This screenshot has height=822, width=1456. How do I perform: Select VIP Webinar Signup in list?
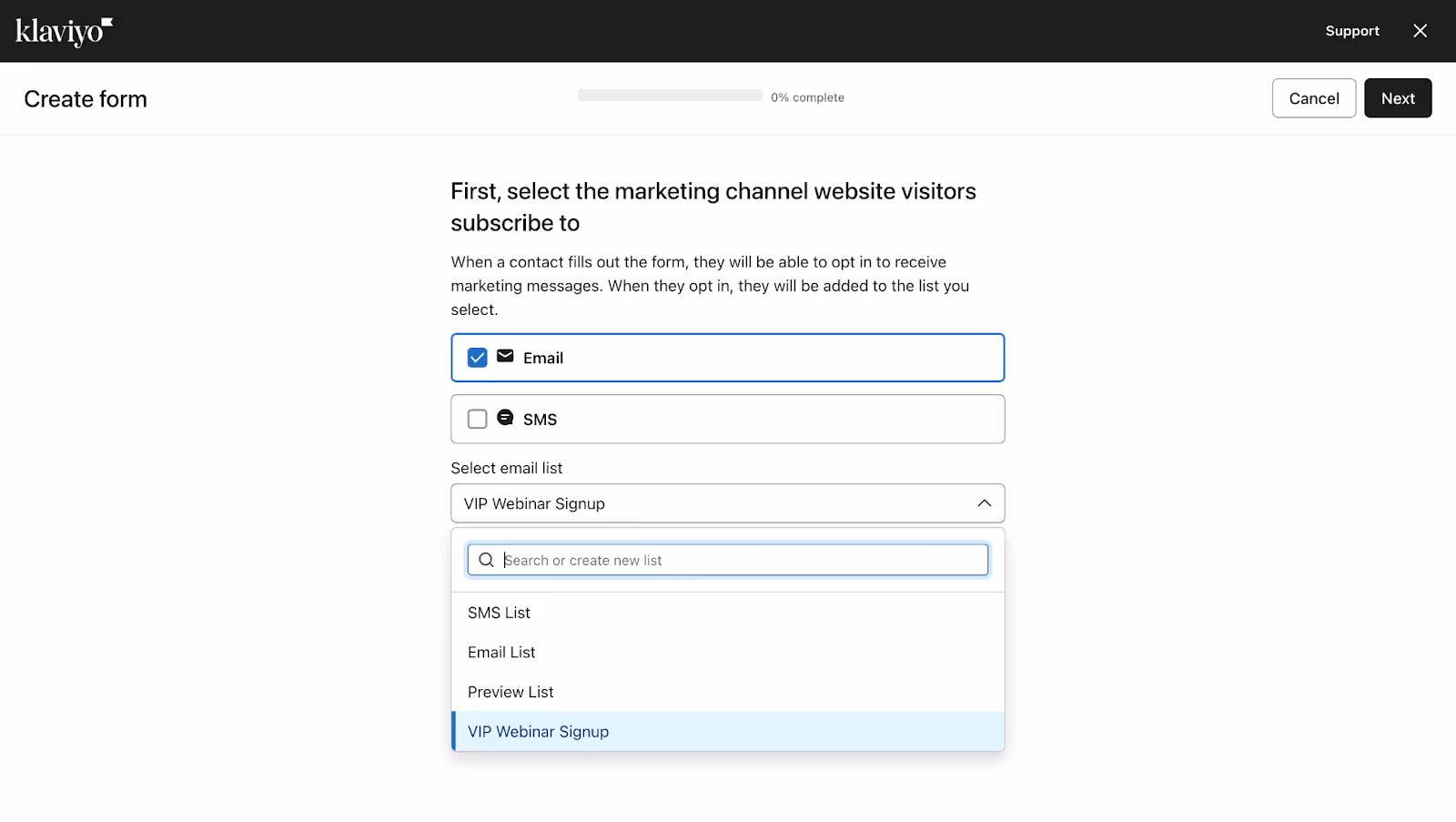[727, 732]
